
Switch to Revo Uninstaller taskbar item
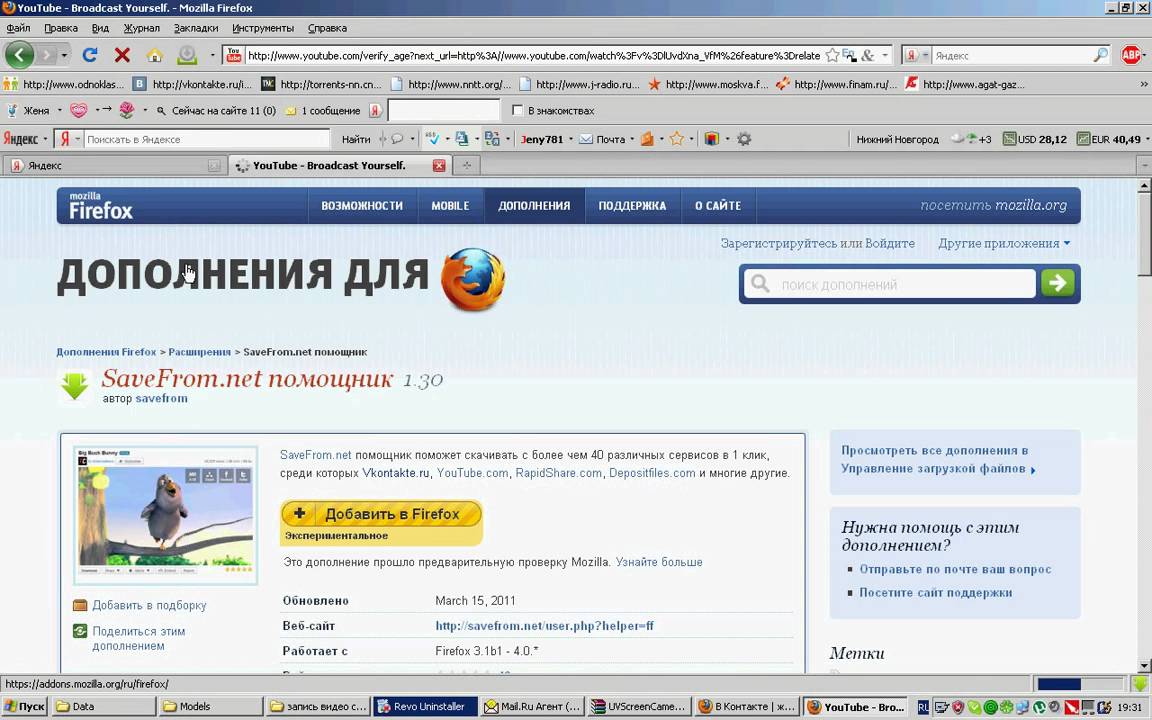tap(425, 707)
